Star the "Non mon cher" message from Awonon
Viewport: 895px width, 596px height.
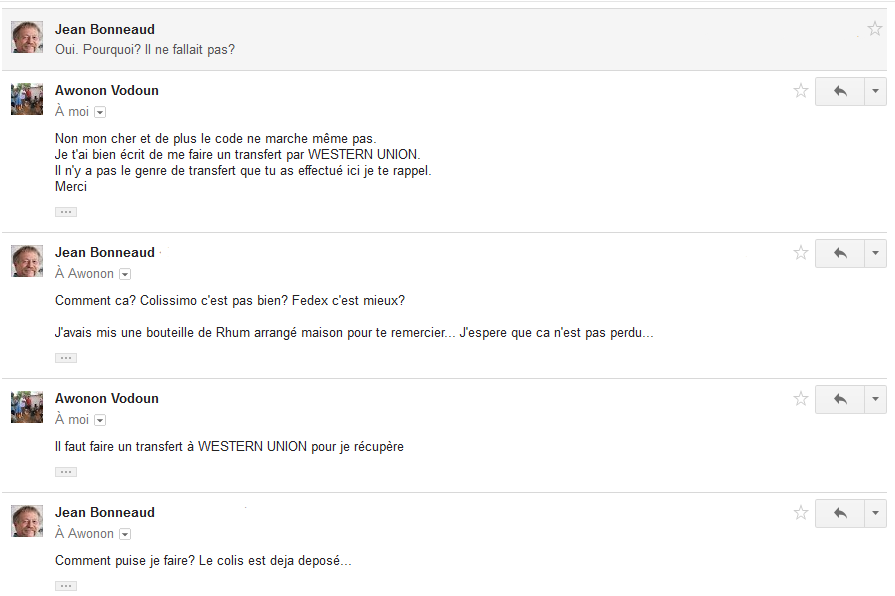pos(801,91)
